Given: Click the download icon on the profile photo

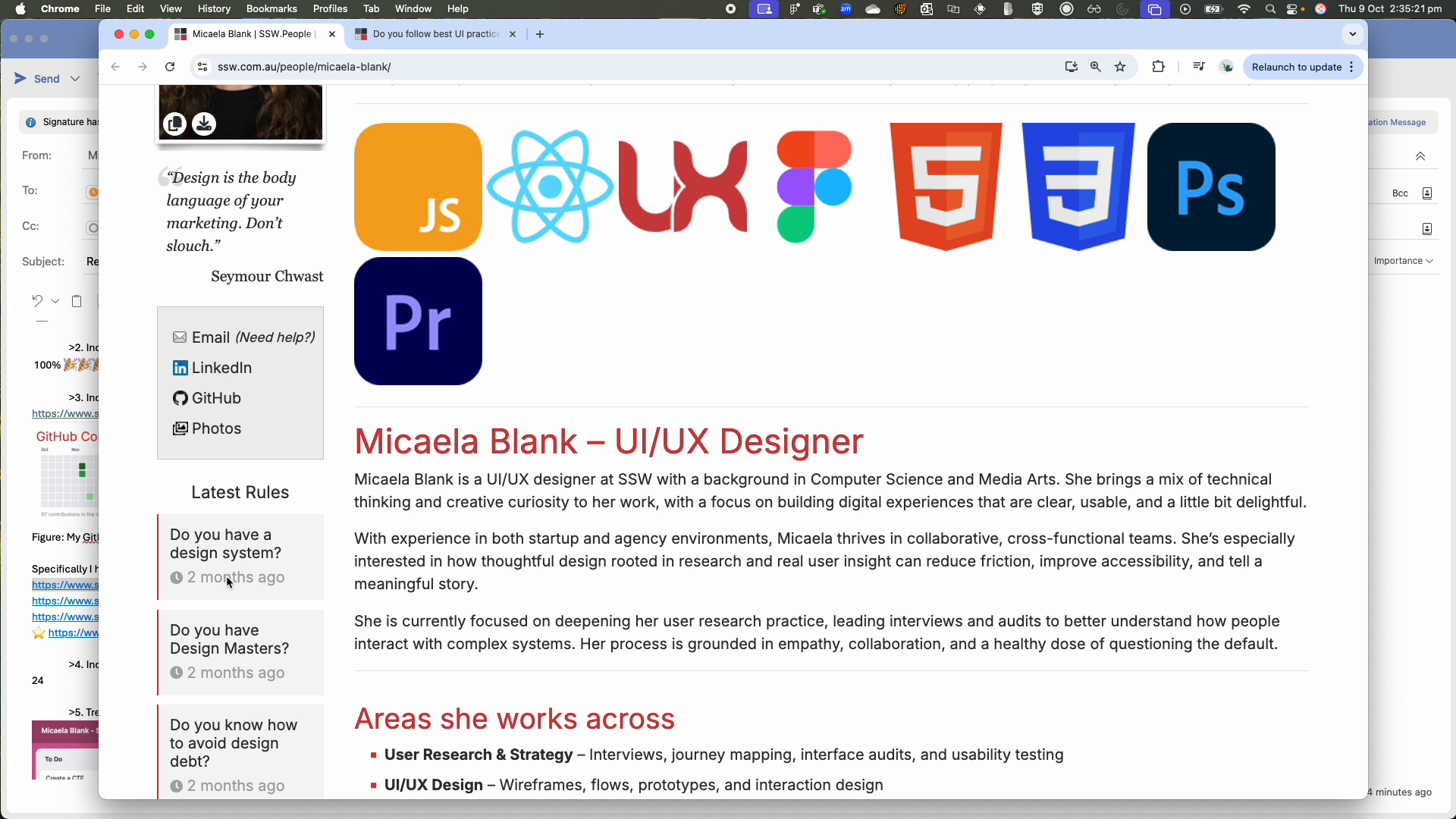Looking at the screenshot, I should click(x=204, y=124).
